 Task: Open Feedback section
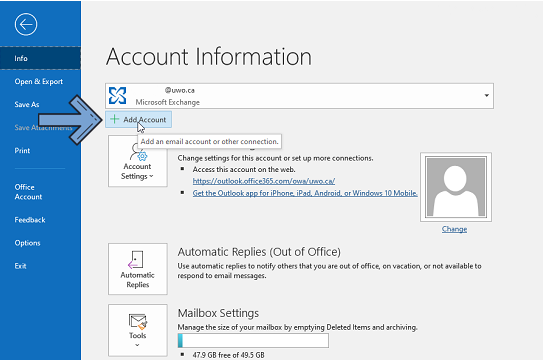[30, 220]
